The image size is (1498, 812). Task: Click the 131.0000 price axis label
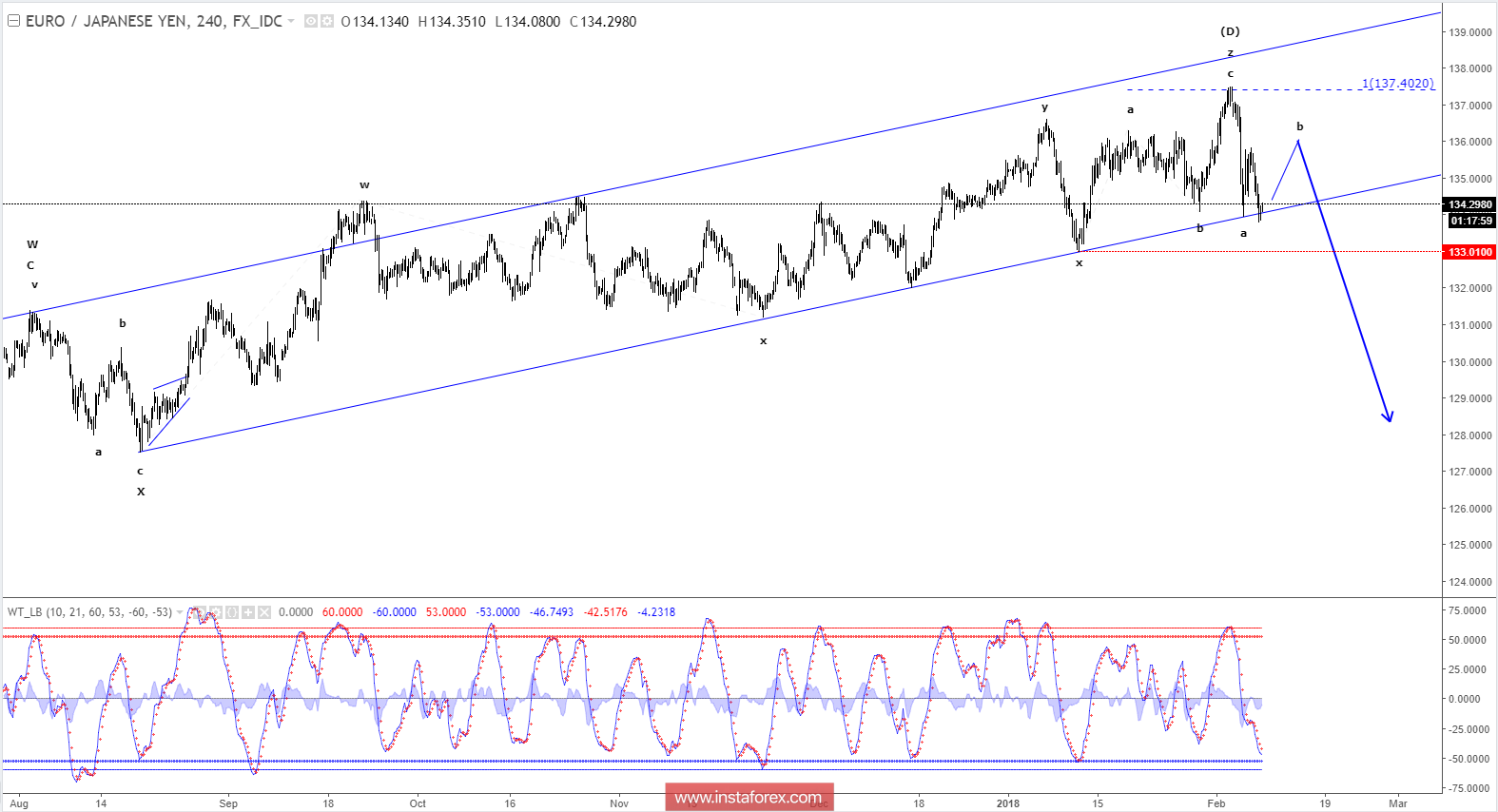1470,325
